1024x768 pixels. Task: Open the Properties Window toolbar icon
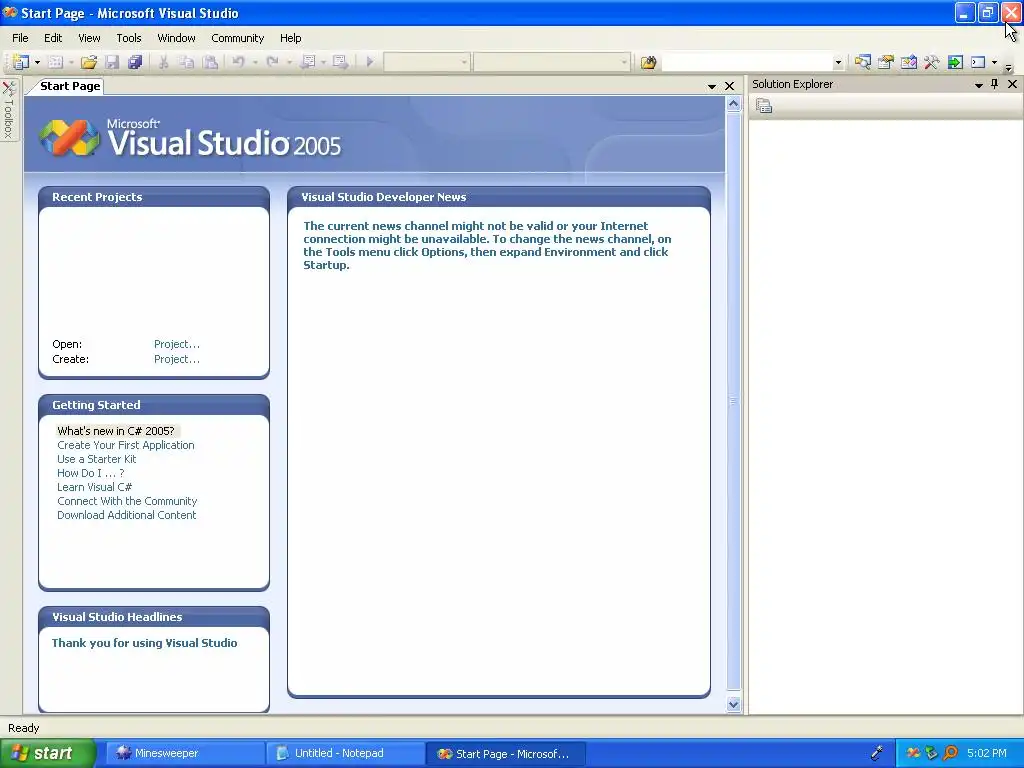click(x=886, y=62)
